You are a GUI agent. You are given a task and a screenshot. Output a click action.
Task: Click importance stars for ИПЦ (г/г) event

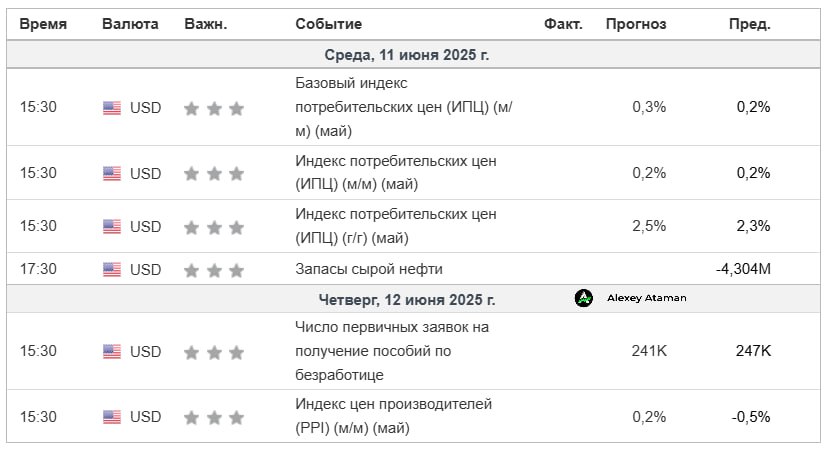[x=214, y=227]
